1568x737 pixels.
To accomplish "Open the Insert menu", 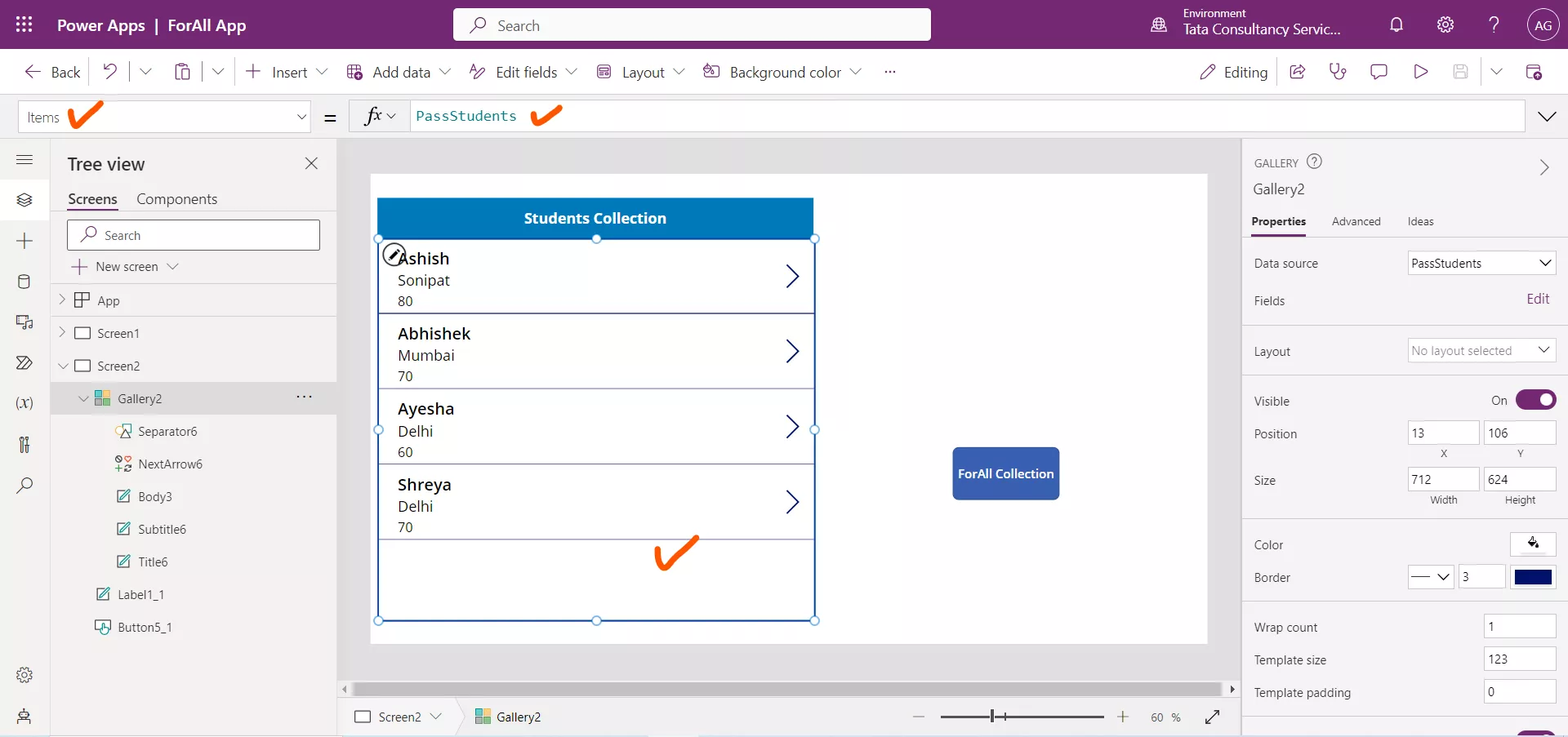I will [287, 72].
